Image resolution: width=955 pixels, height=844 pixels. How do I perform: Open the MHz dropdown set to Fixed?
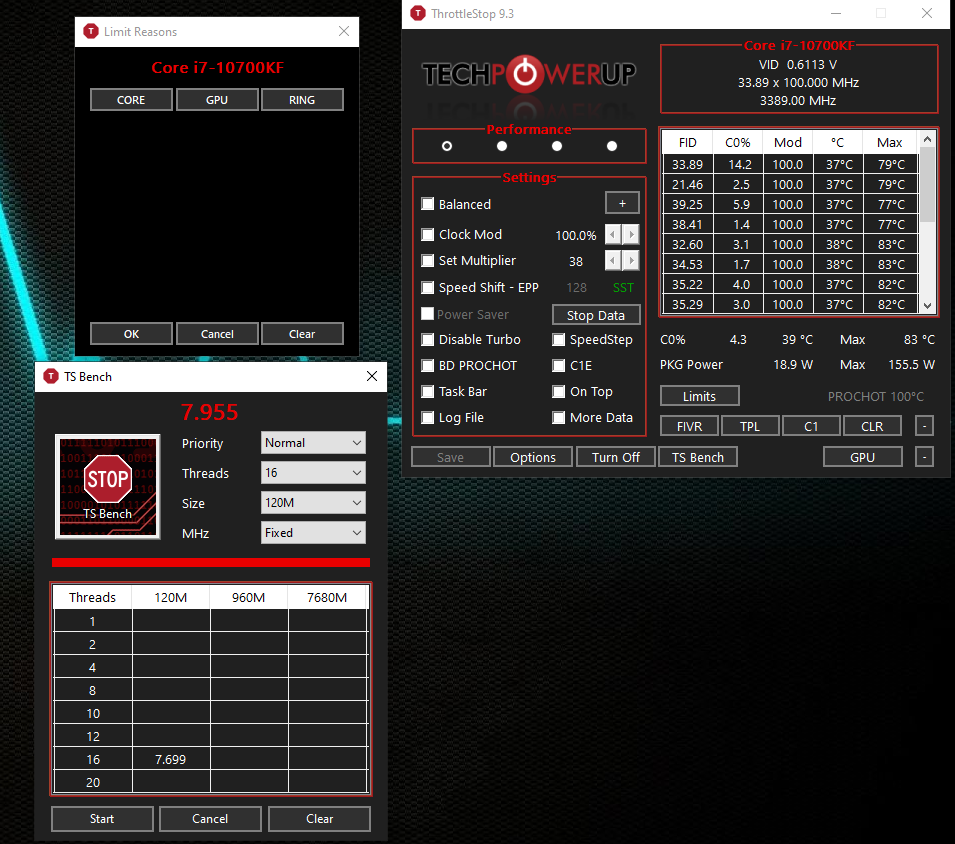(313, 533)
